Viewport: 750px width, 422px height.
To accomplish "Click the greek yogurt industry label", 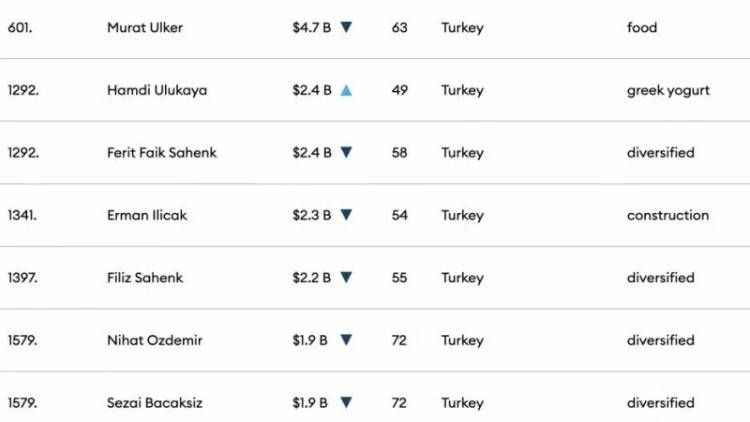I will [668, 90].
